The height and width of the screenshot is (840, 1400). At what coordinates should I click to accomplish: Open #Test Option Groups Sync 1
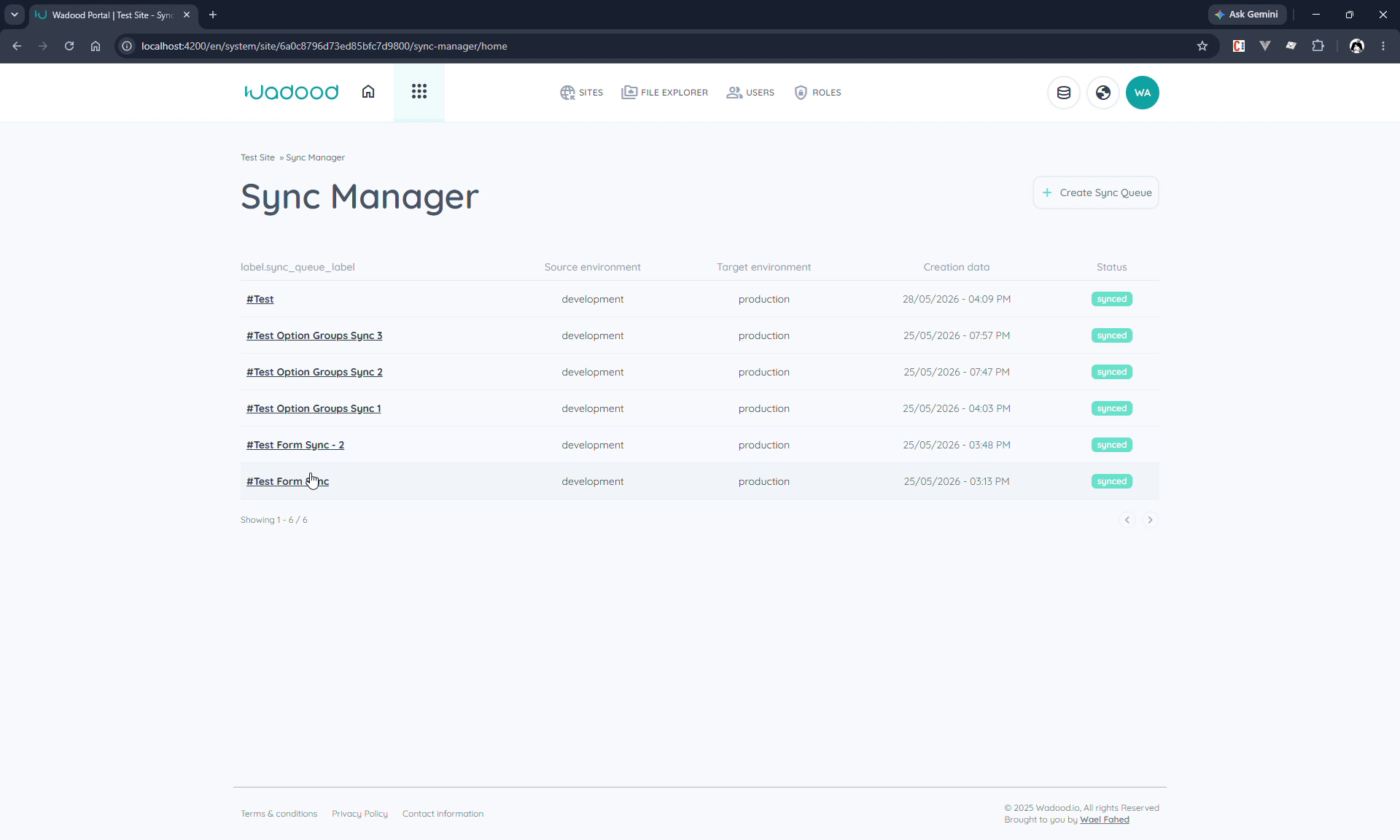click(314, 408)
